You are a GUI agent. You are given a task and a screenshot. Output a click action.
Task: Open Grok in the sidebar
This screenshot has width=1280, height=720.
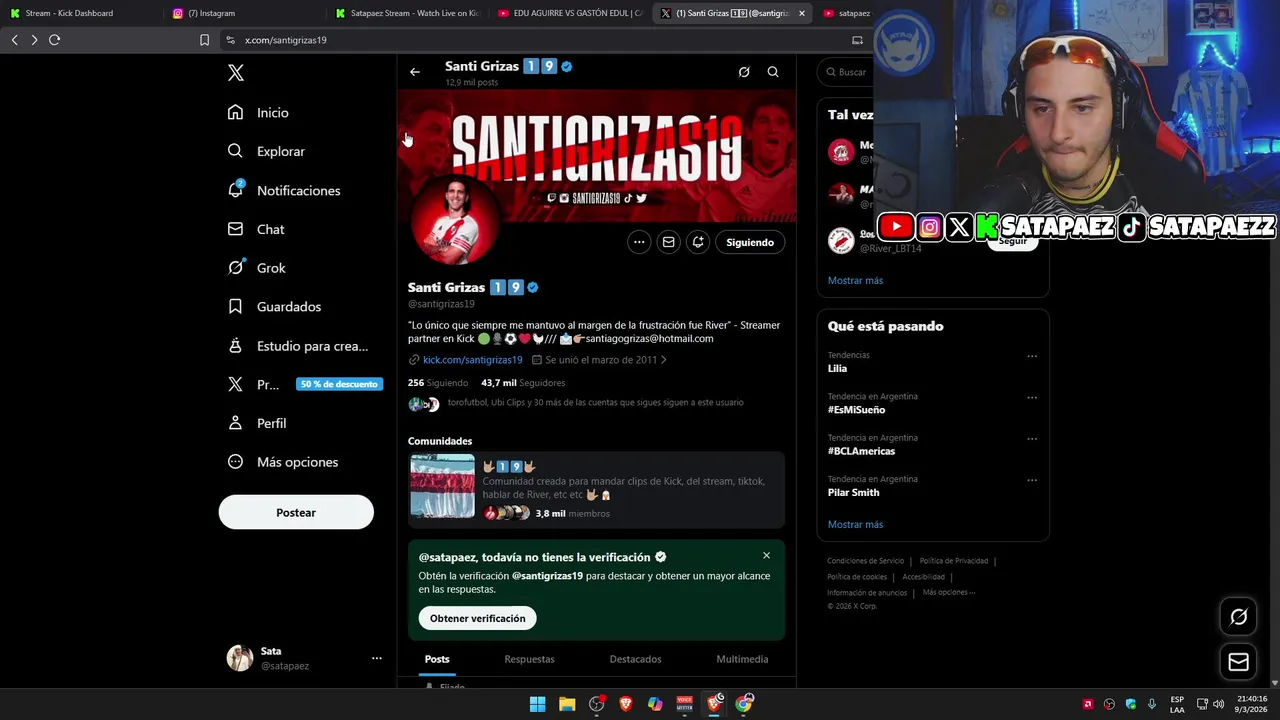(257, 268)
